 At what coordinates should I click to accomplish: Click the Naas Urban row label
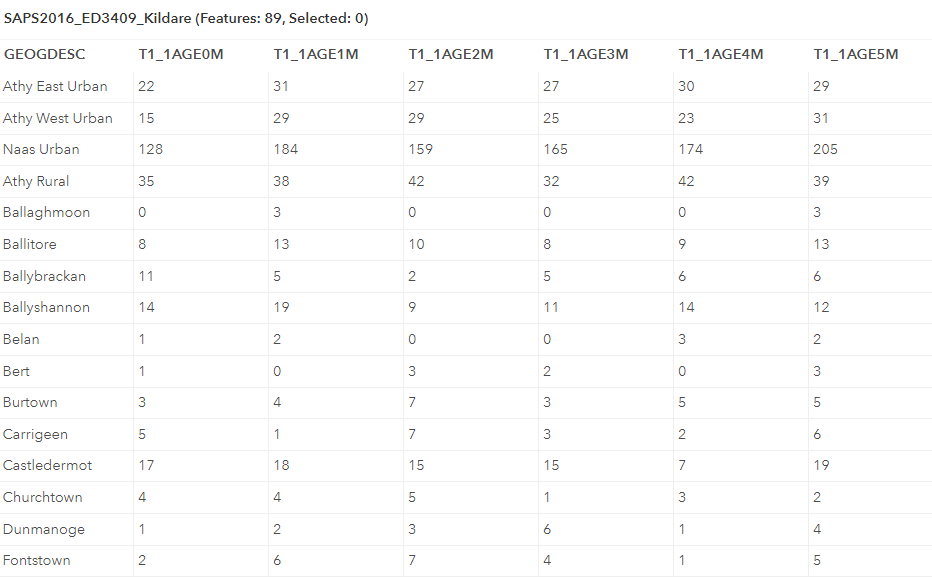click(41, 149)
